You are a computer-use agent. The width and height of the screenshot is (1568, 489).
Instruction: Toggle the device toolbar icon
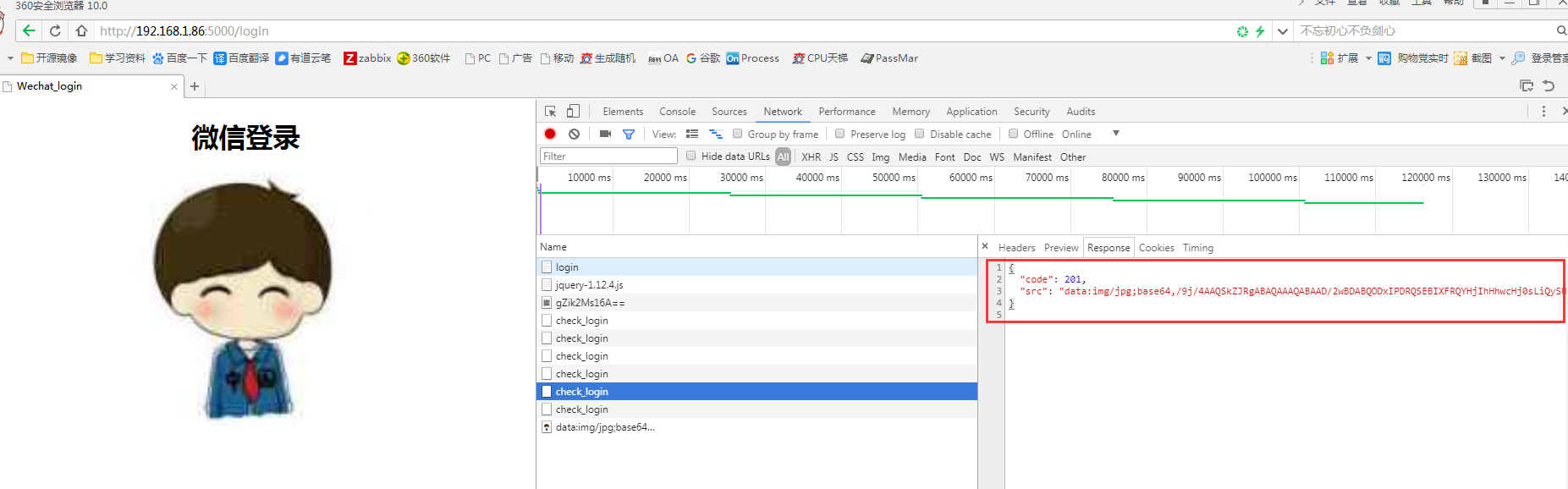573,111
